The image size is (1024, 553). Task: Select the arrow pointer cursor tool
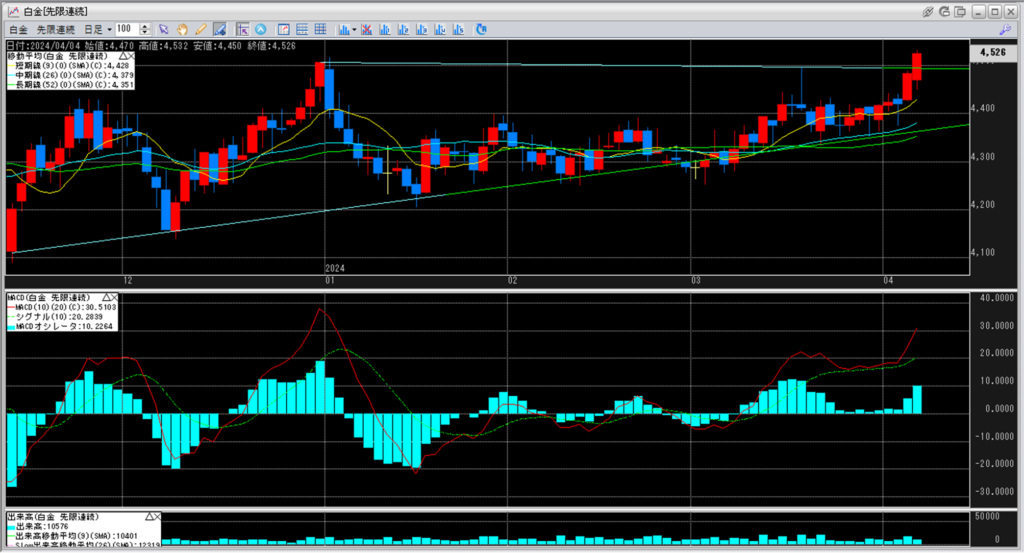click(164, 30)
